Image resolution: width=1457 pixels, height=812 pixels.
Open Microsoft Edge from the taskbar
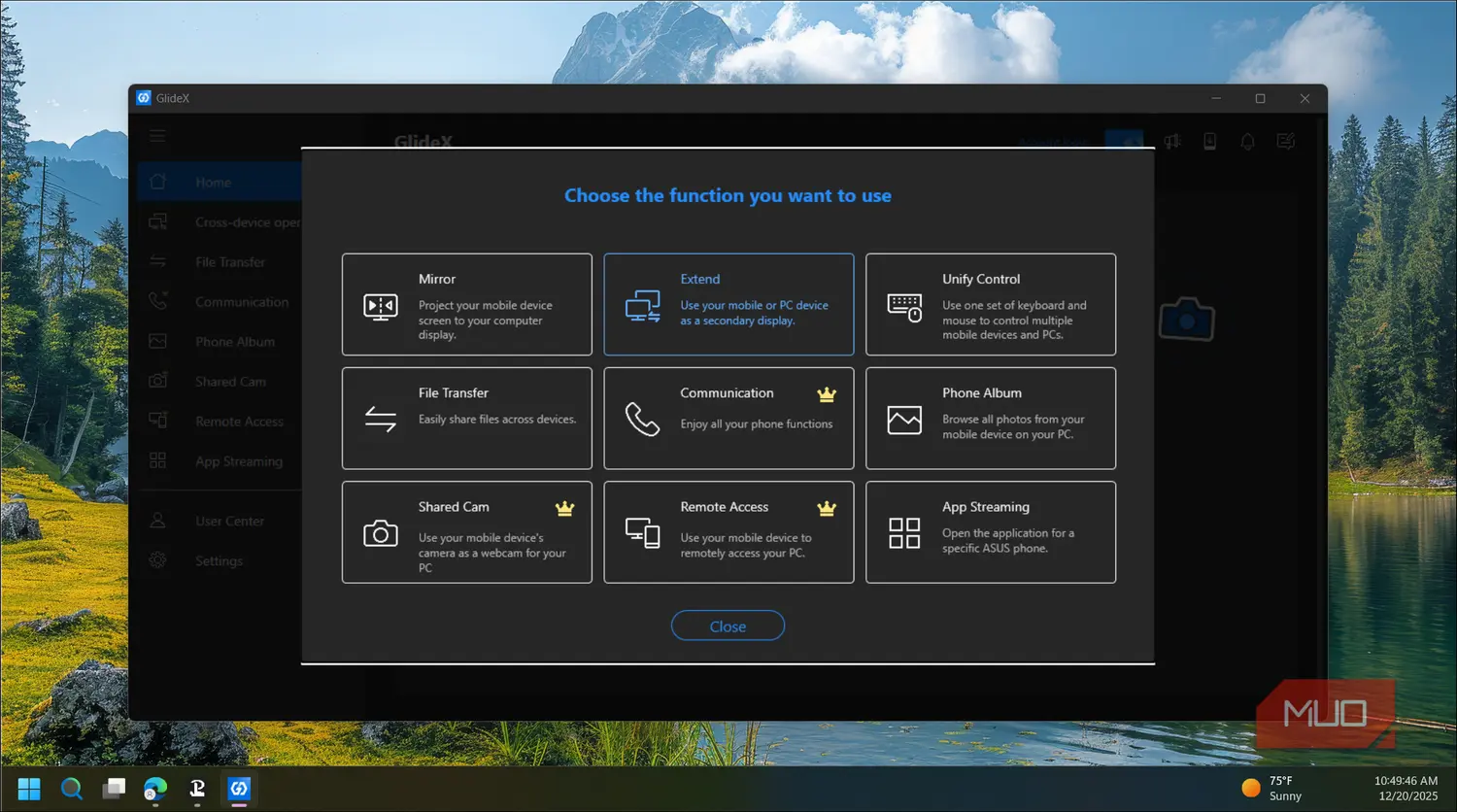tap(155, 788)
